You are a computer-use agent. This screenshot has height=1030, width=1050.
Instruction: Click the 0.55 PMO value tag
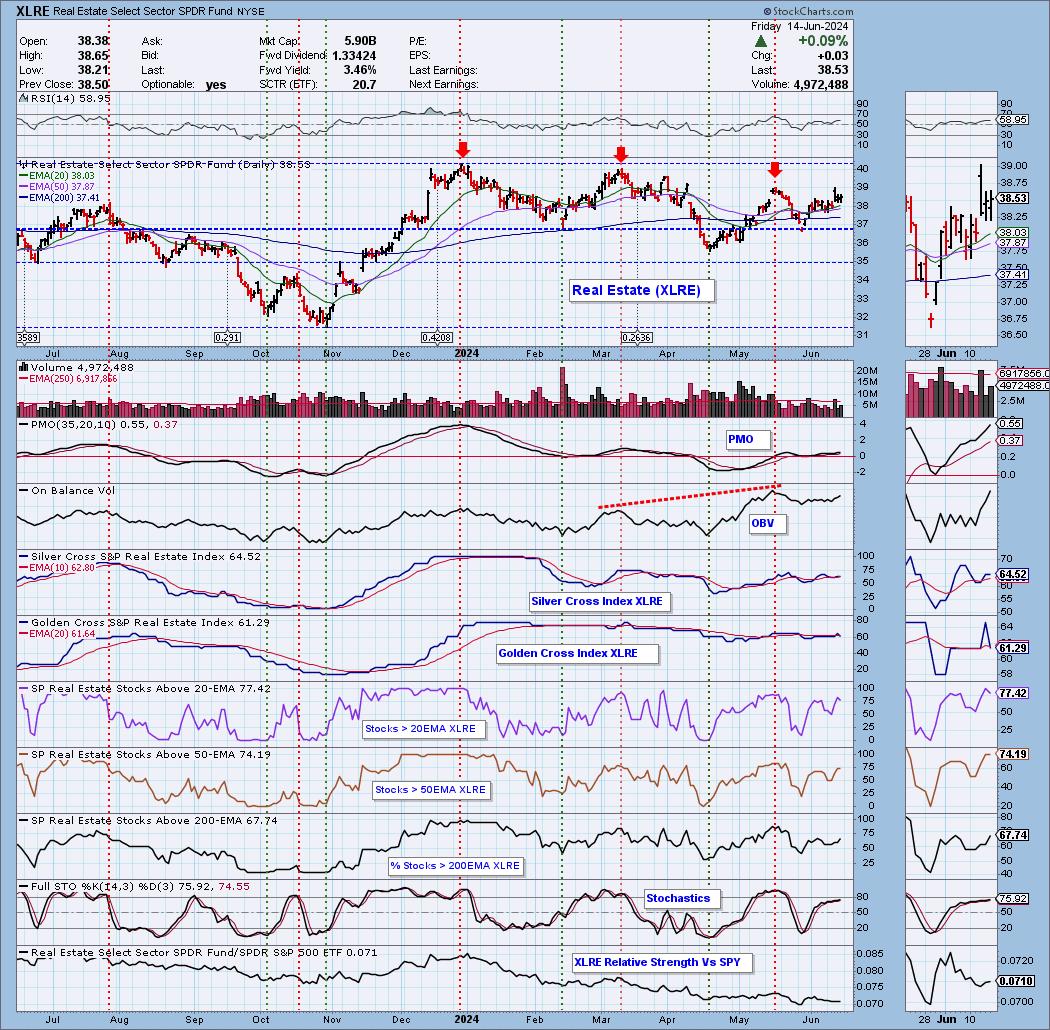point(1010,423)
